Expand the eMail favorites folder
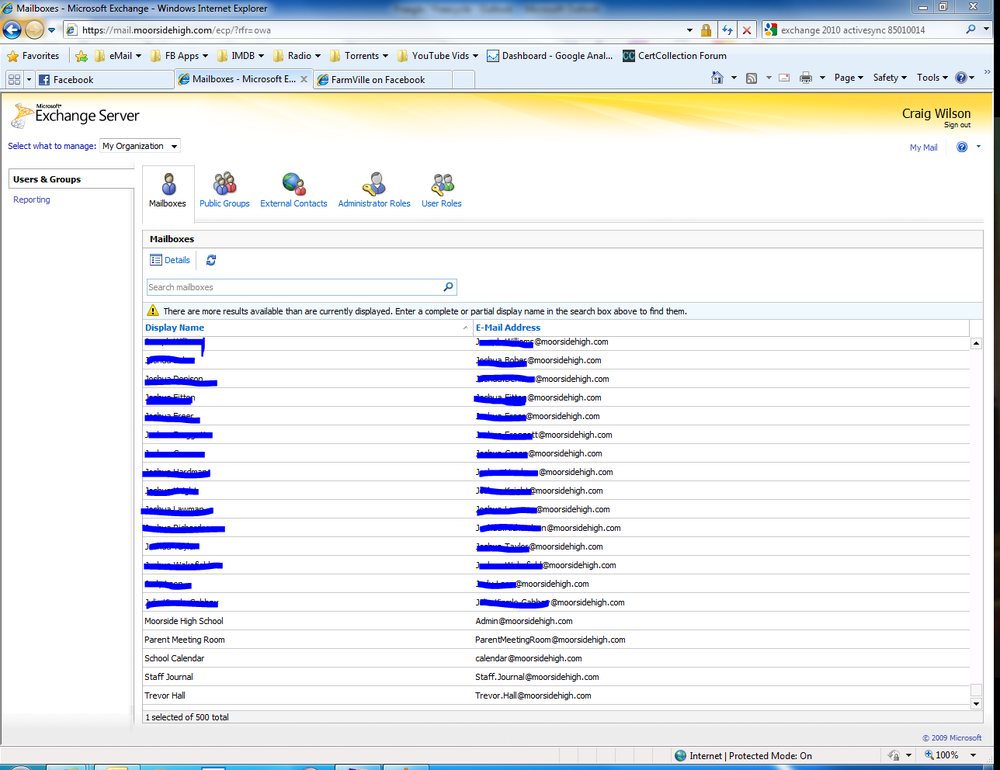This screenshot has height=770, width=1000. [x=118, y=56]
